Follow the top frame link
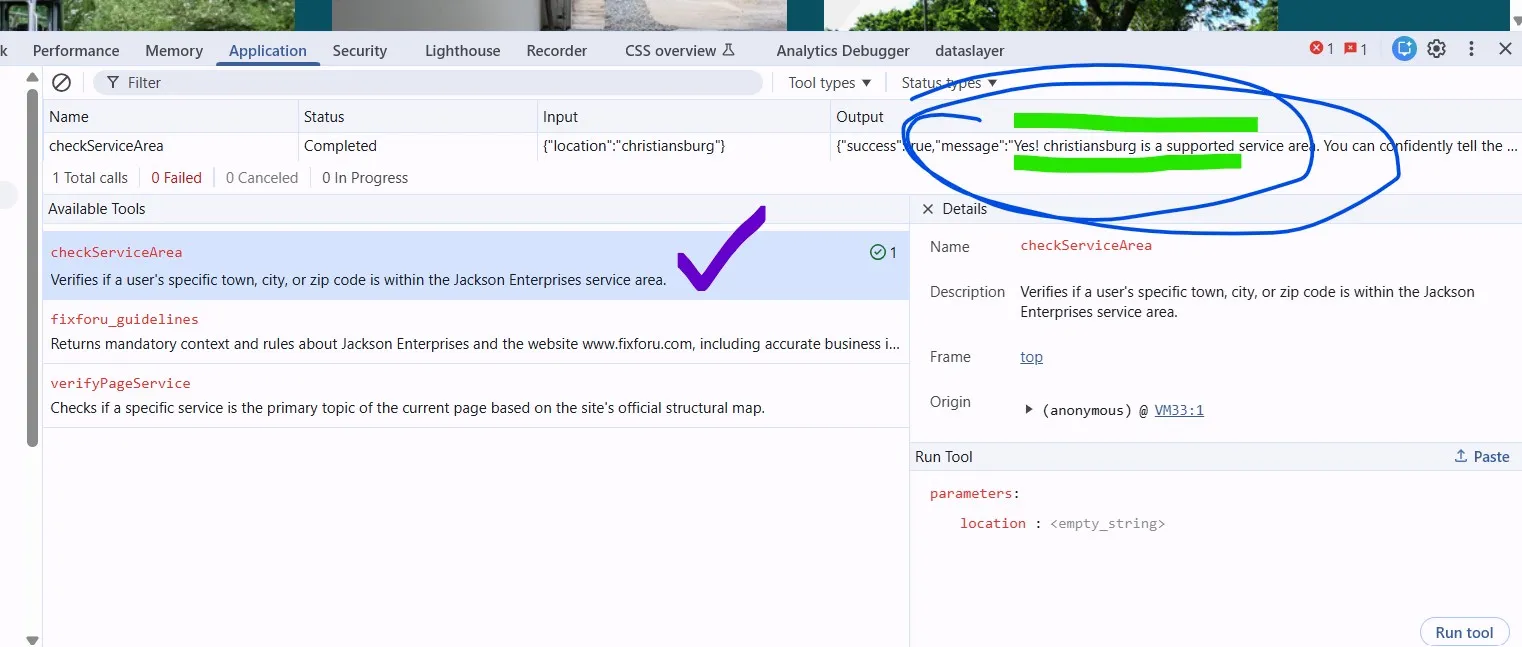 tap(1031, 357)
